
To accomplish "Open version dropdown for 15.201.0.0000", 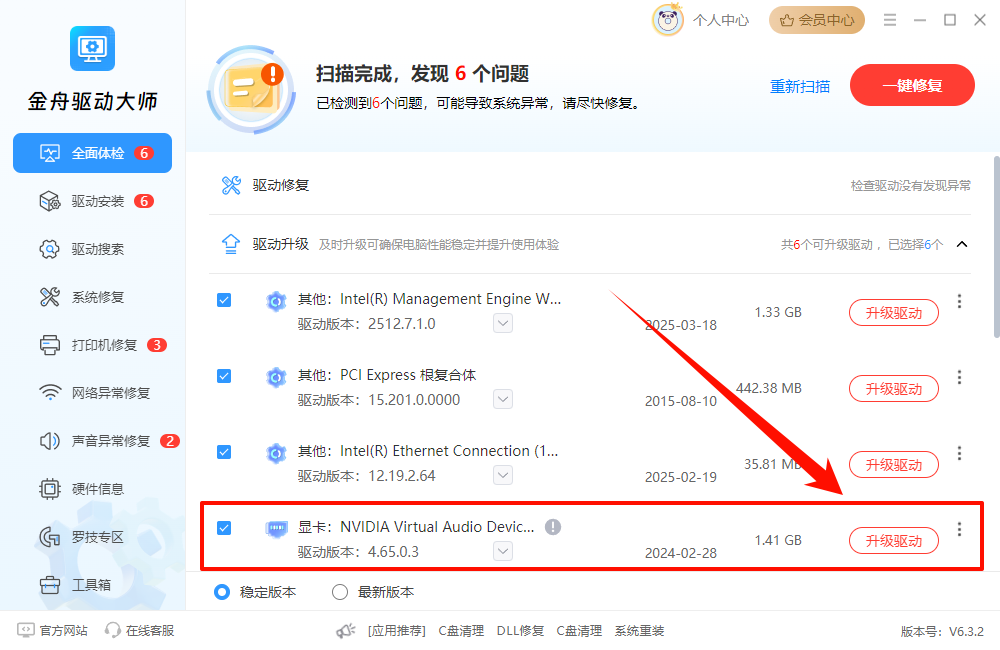I will coord(503,399).
